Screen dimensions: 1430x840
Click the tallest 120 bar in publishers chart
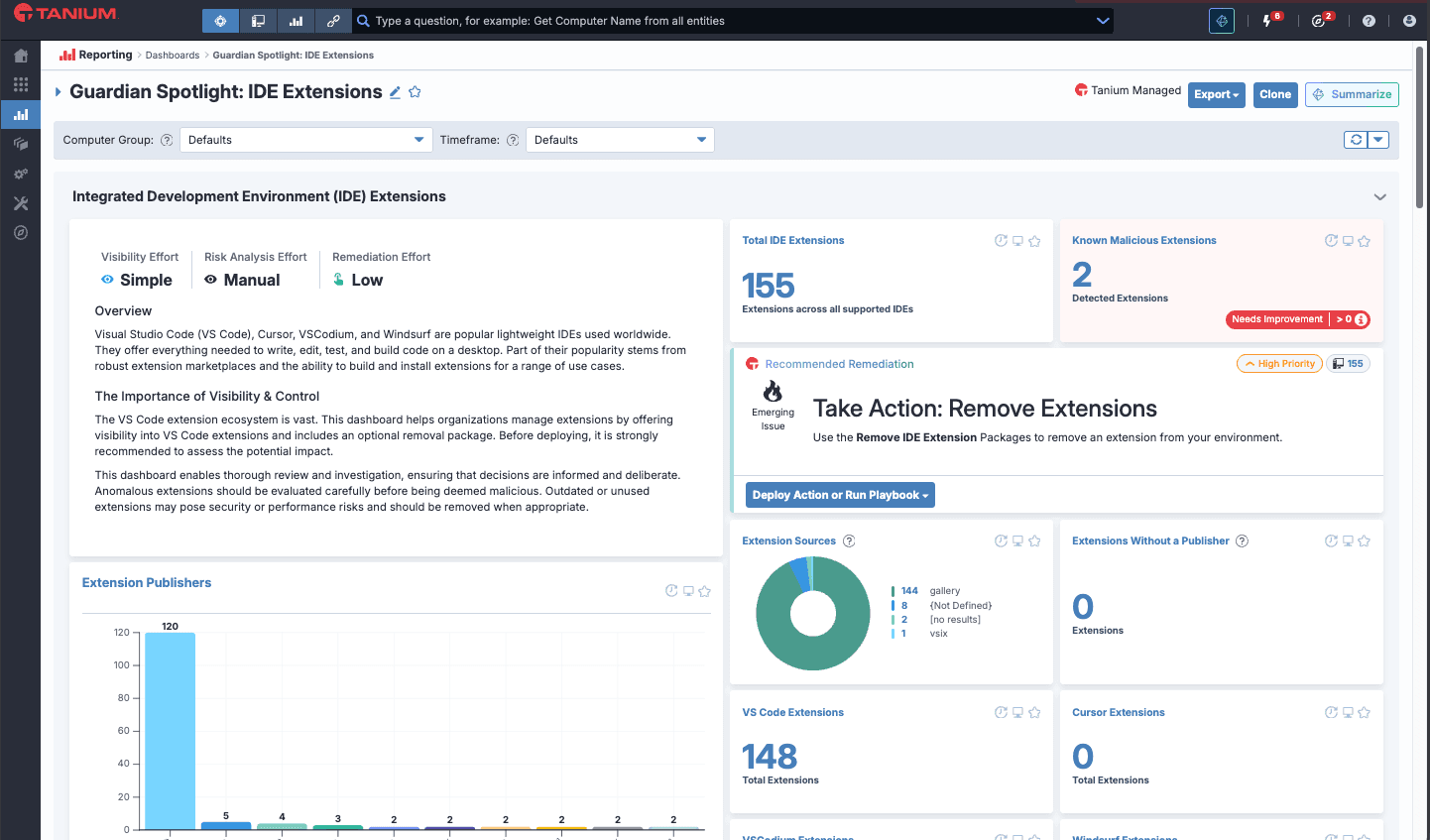pyautogui.click(x=170, y=731)
